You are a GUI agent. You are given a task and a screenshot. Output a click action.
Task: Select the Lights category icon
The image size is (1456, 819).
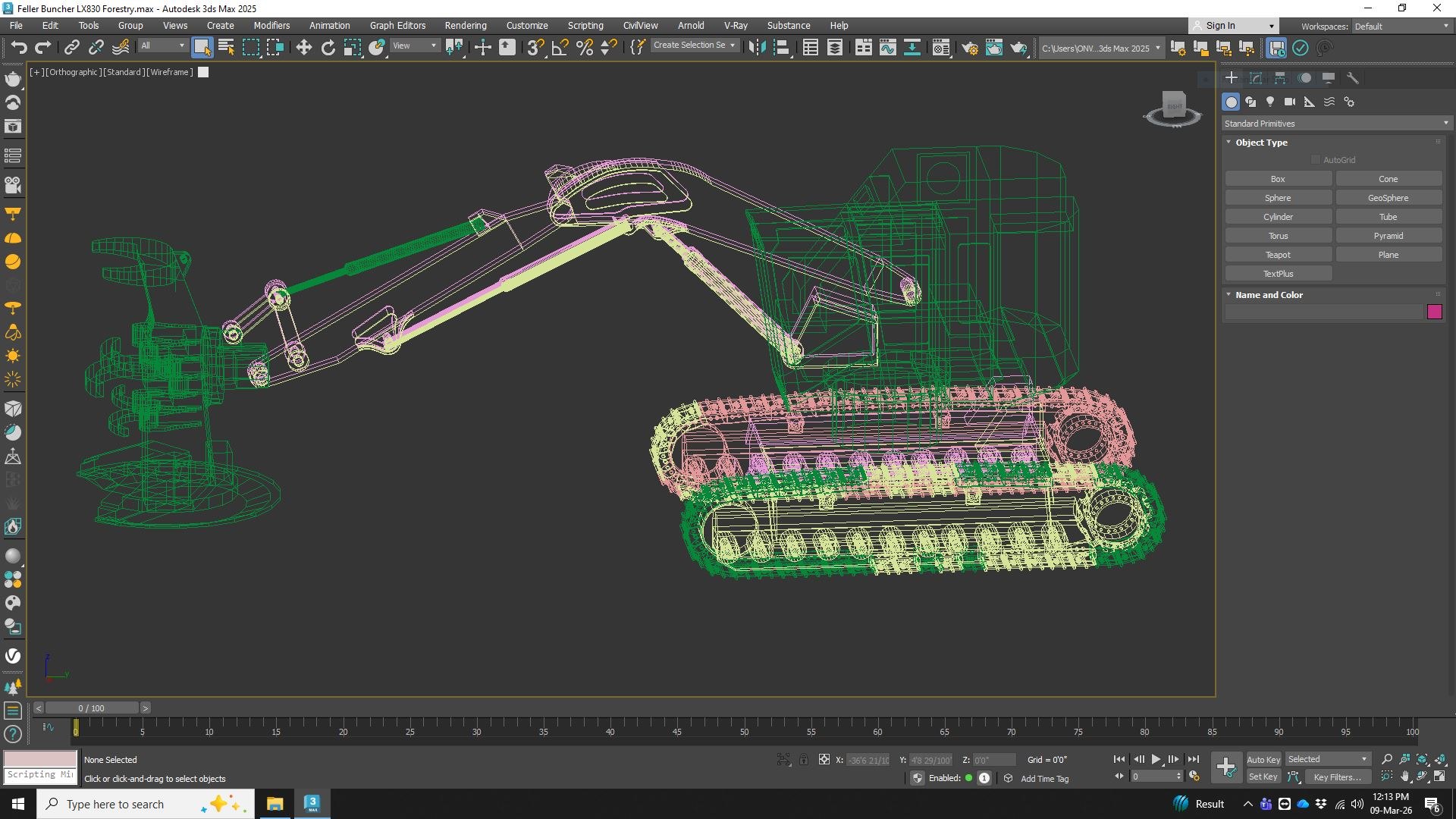pos(1270,102)
